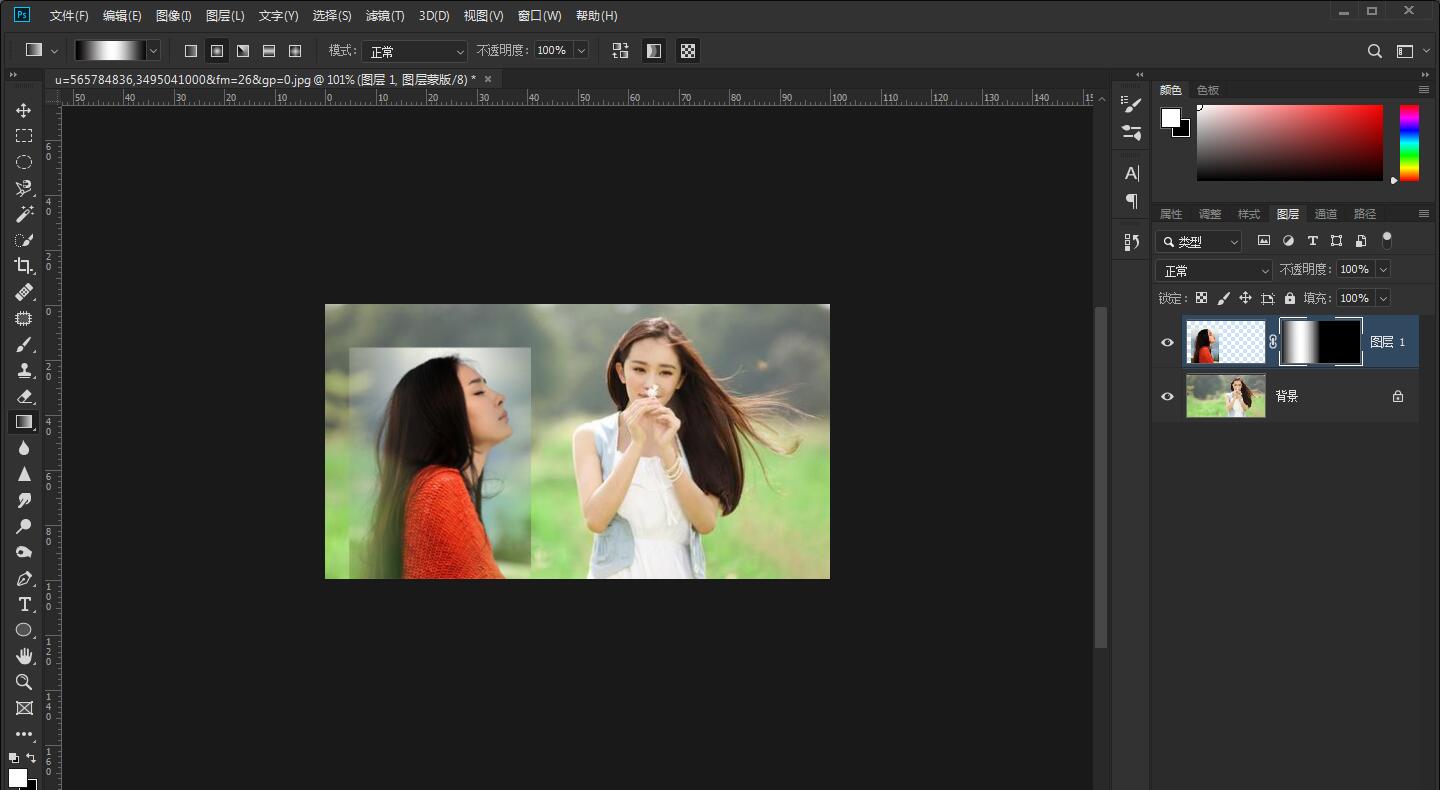Open the History panel icon

coord(1132,242)
